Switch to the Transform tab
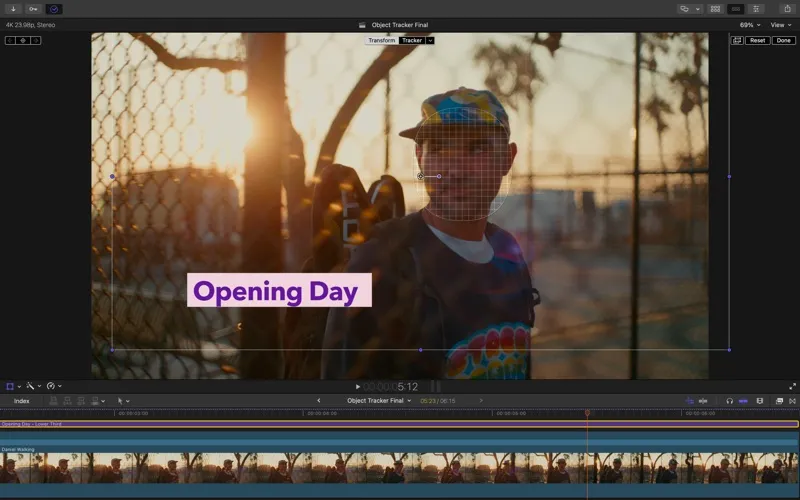800x500 pixels. (x=382, y=40)
